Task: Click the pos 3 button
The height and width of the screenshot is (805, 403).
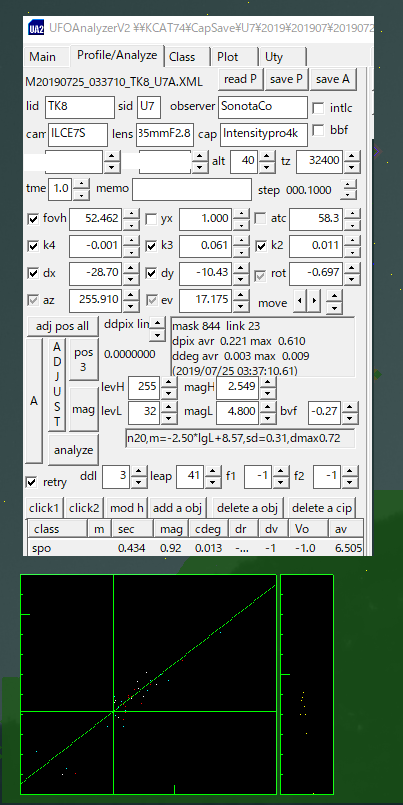Action: [x=83, y=359]
